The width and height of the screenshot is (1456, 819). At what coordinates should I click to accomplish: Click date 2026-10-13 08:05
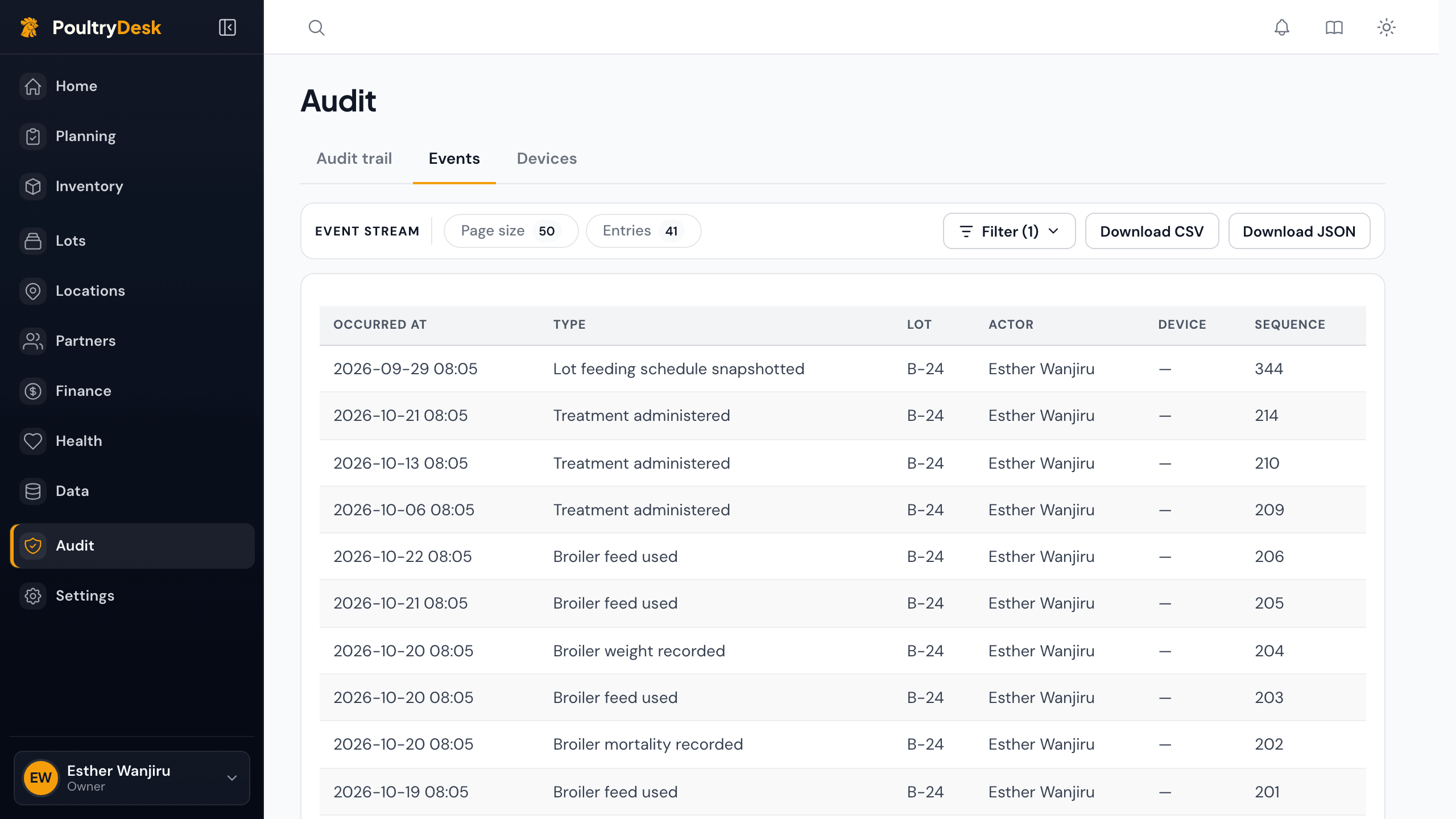click(x=400, y=464)
